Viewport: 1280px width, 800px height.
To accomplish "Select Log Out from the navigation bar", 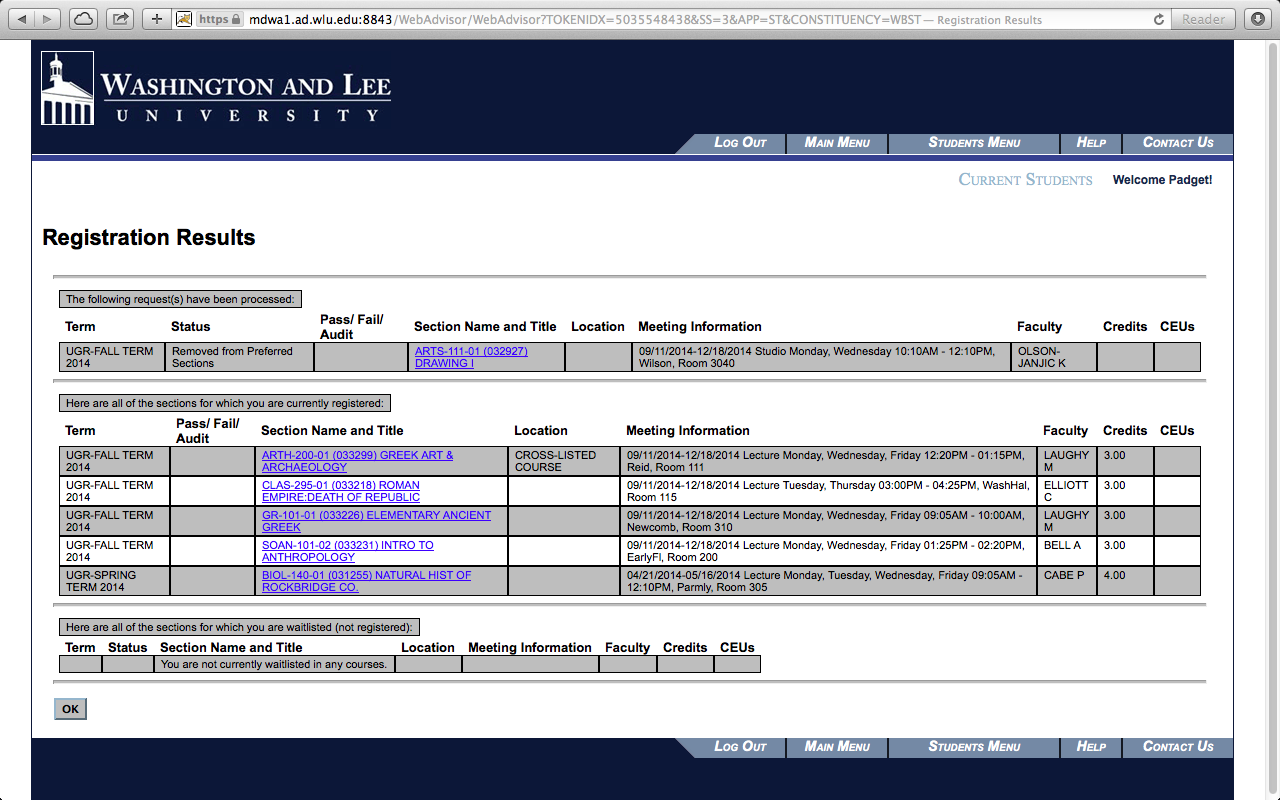I will pyautogui.click(x=740, y=142).
